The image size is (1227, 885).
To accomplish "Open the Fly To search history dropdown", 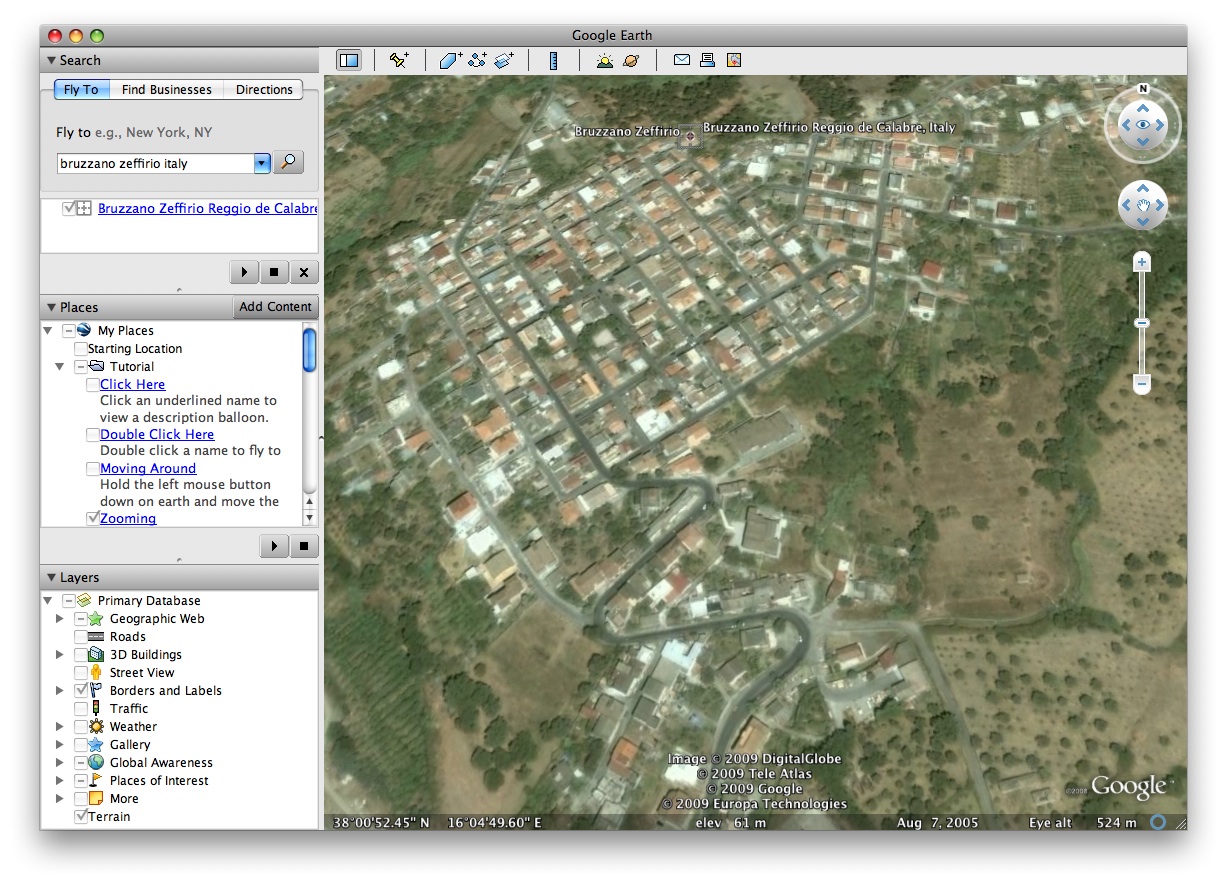I will (x=262, y=163).
